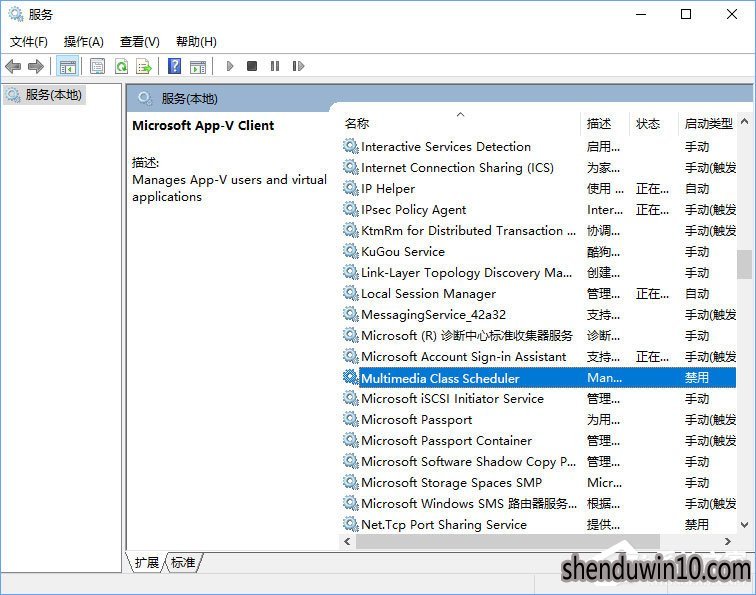Click the horizontal scrollbar right arrow
The image size is (756, 595).
[728, 541]
